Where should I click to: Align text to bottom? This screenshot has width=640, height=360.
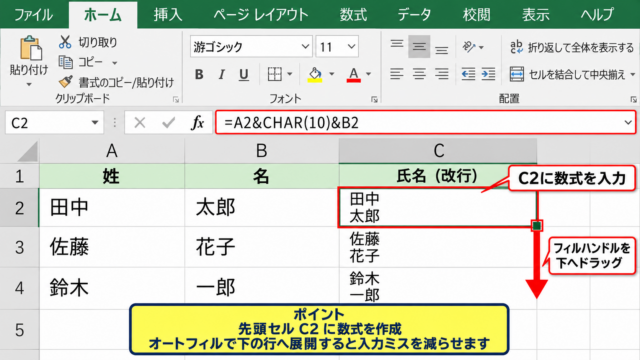click(x=442, y=50)
